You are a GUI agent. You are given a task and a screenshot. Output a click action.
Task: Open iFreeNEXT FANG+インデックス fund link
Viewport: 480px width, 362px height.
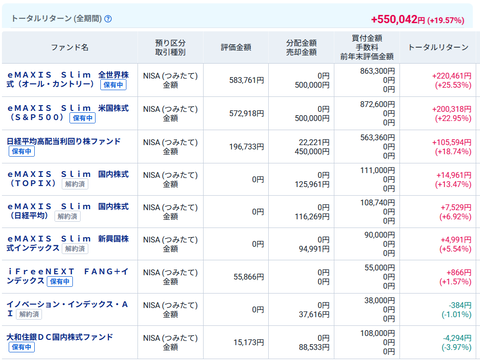coord(68,276)
